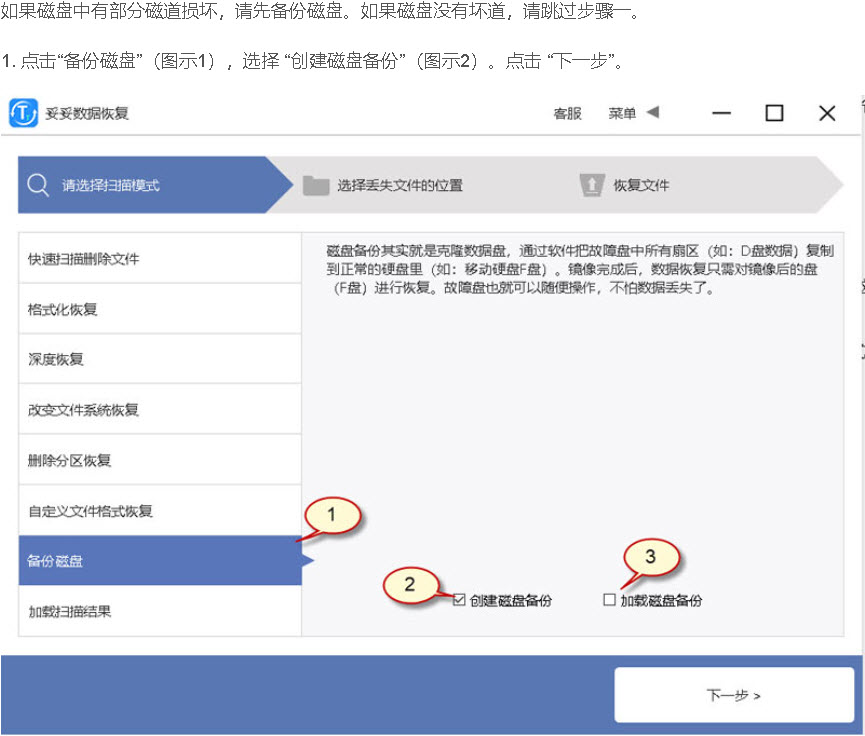Choose 改变文件系统恢复 scan mode
The image size is (865, 736).
click(x=160, y=409)
